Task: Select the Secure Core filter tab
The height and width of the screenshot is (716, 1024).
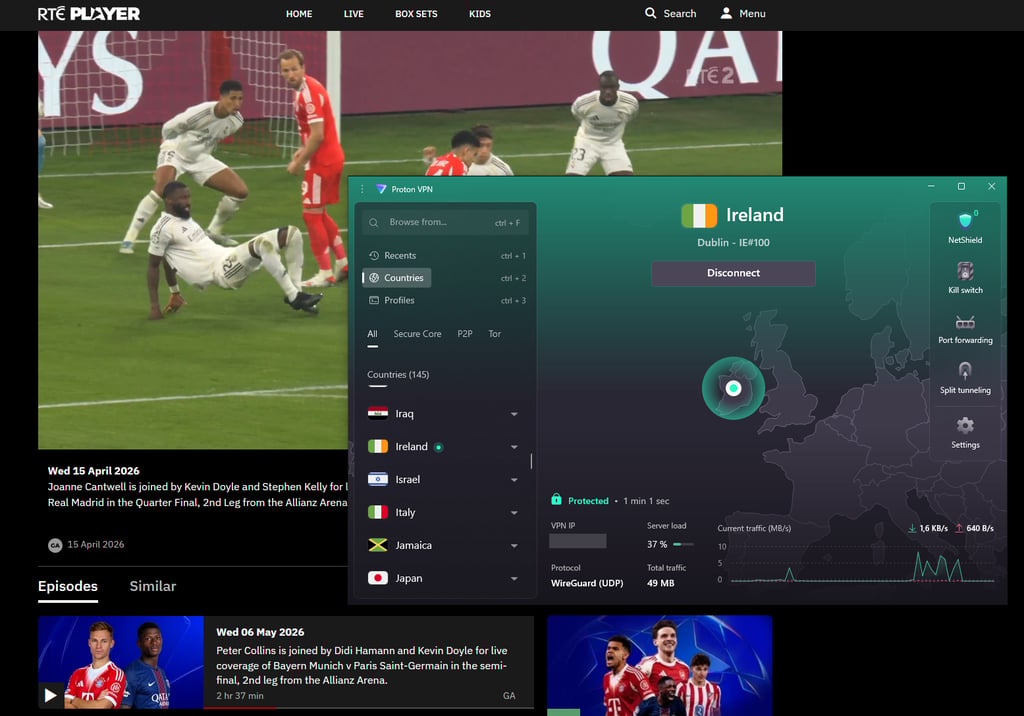Action: (x=417, y=334)
